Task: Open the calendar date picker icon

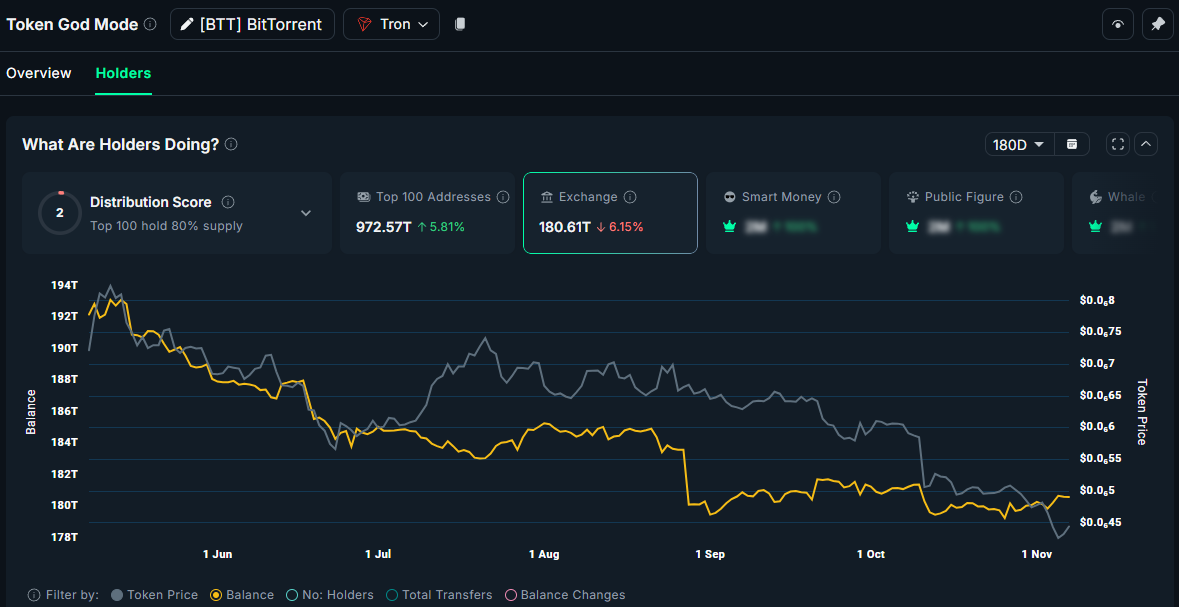Action: 1071,144
